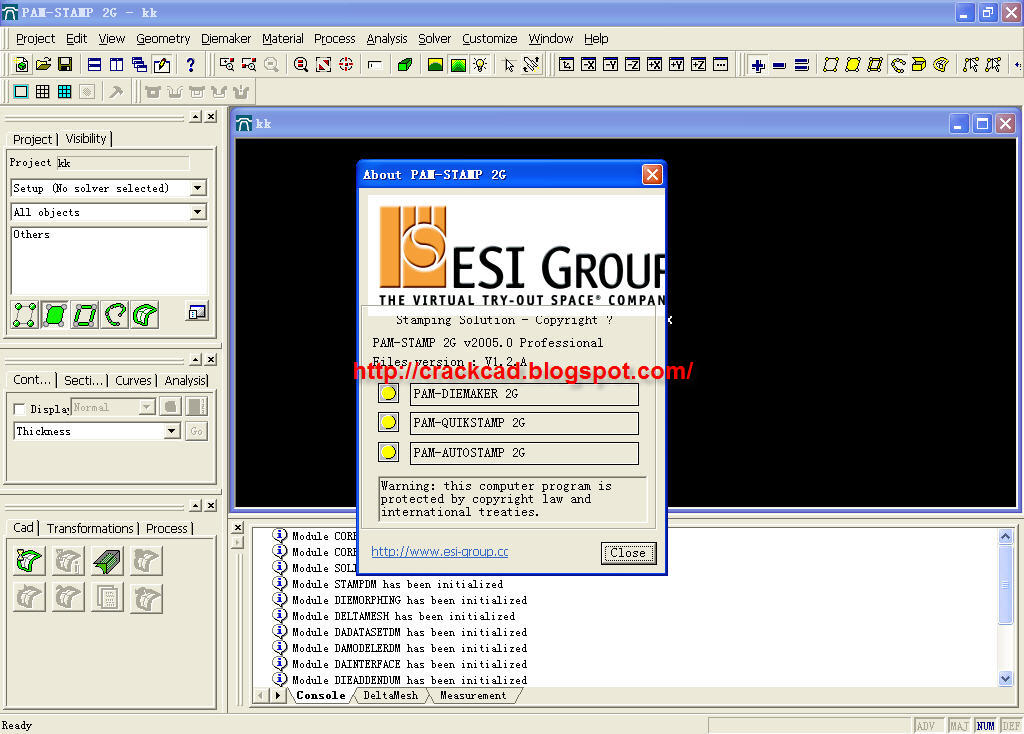Click the red crosshair center-view icon
Image resolution: width=1024 pixels, height=734 pixels.
tap(346, 64)
